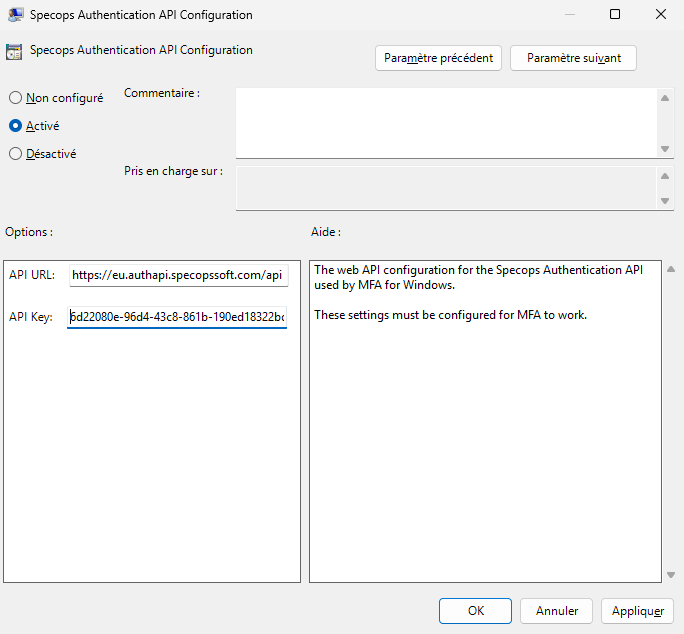Screen dimensions: 684x634
Task: Focus the API URL input field
Action: (x=178, y=275)
